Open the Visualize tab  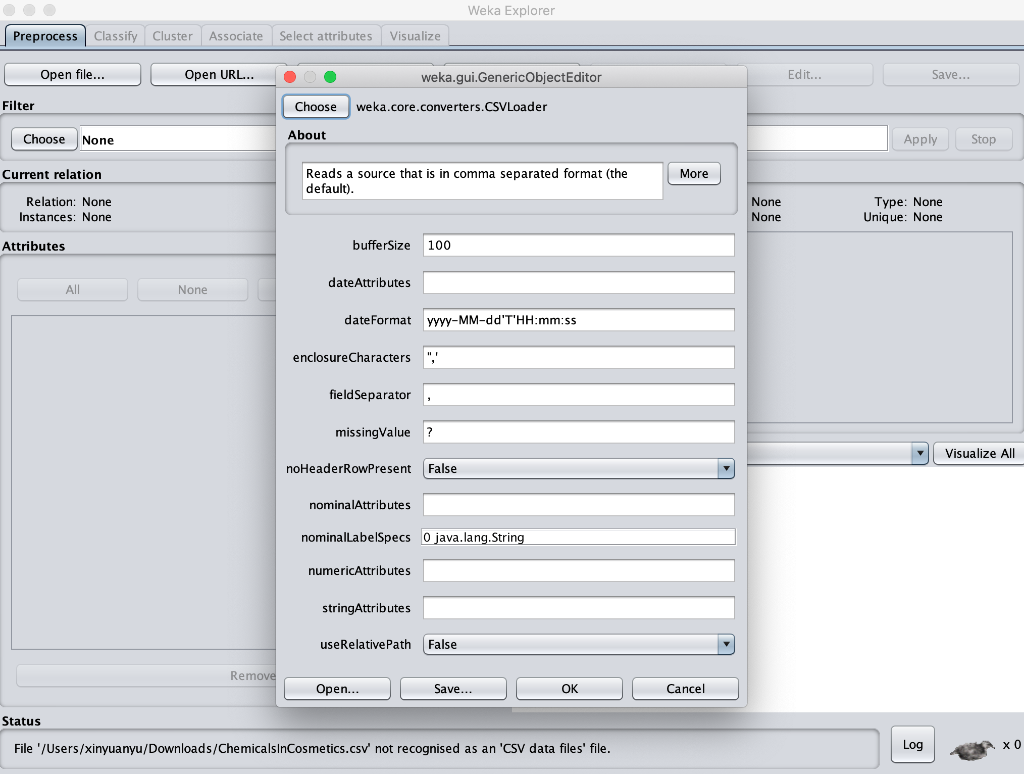(x=415, y=36)
